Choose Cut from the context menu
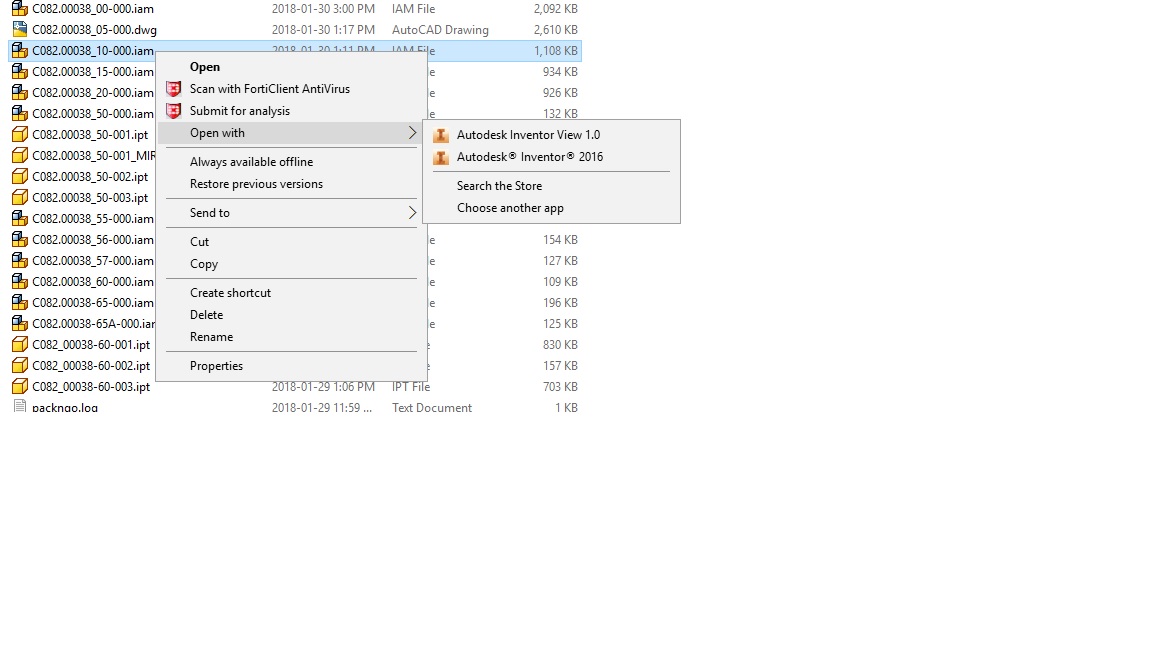 click(x=199, y=241)
